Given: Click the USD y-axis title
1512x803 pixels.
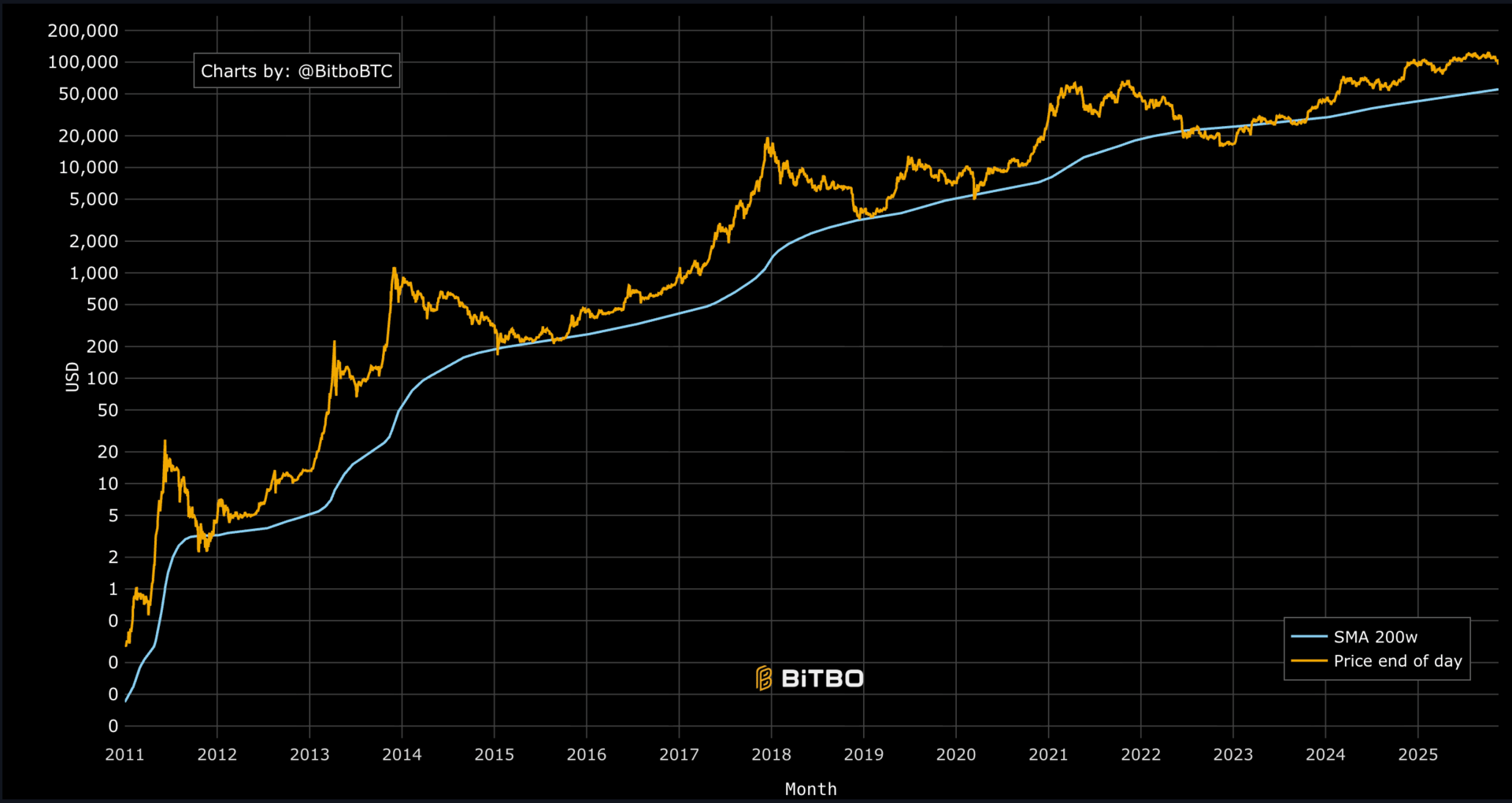Looking at the screenshot, I should click(x=72, y=376).
